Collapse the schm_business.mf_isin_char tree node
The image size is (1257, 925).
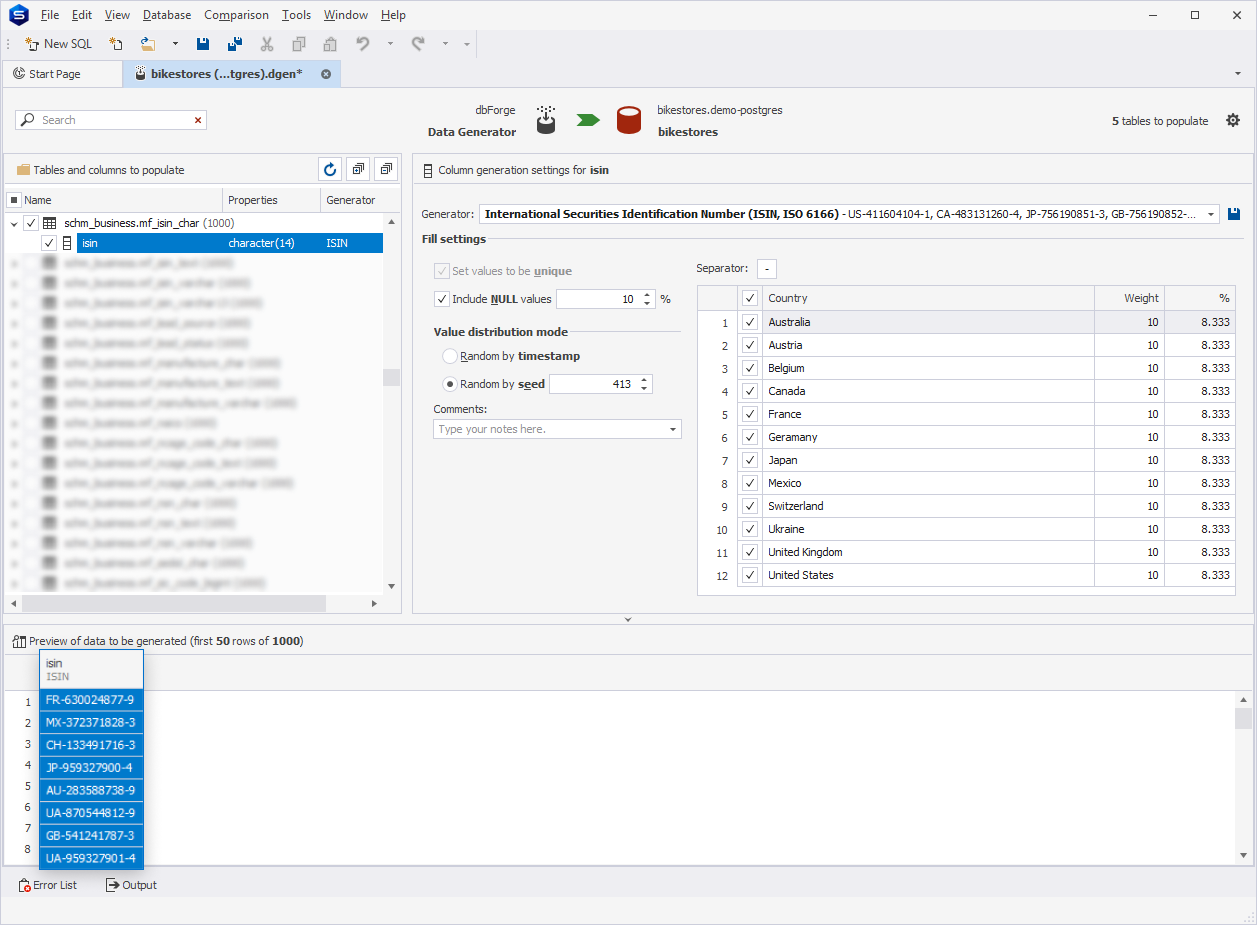(14, 223)
